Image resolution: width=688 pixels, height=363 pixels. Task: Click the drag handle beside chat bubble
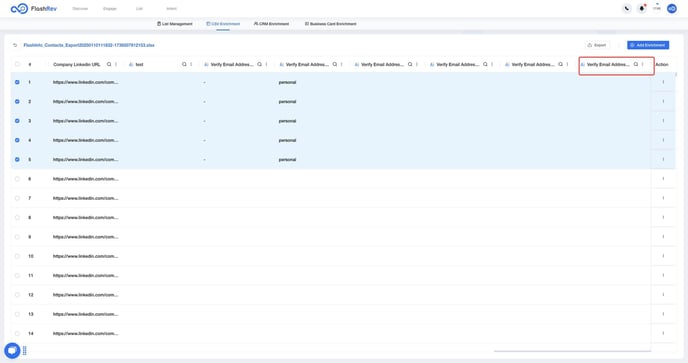coord(25,350)
